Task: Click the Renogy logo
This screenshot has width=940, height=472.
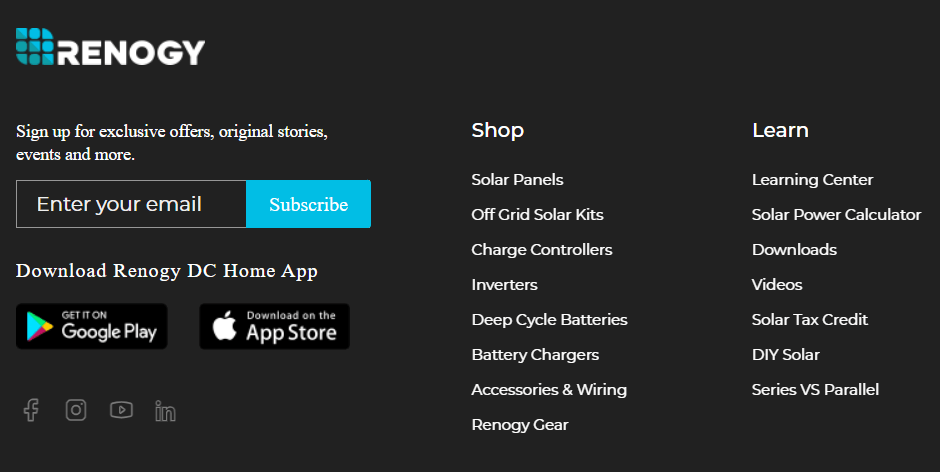Action: point(110,48)
